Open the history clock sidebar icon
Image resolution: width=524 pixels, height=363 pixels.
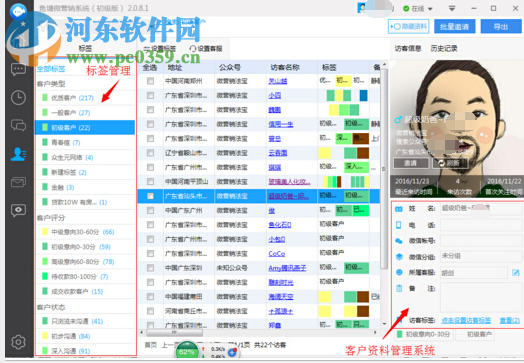point(18,98)
